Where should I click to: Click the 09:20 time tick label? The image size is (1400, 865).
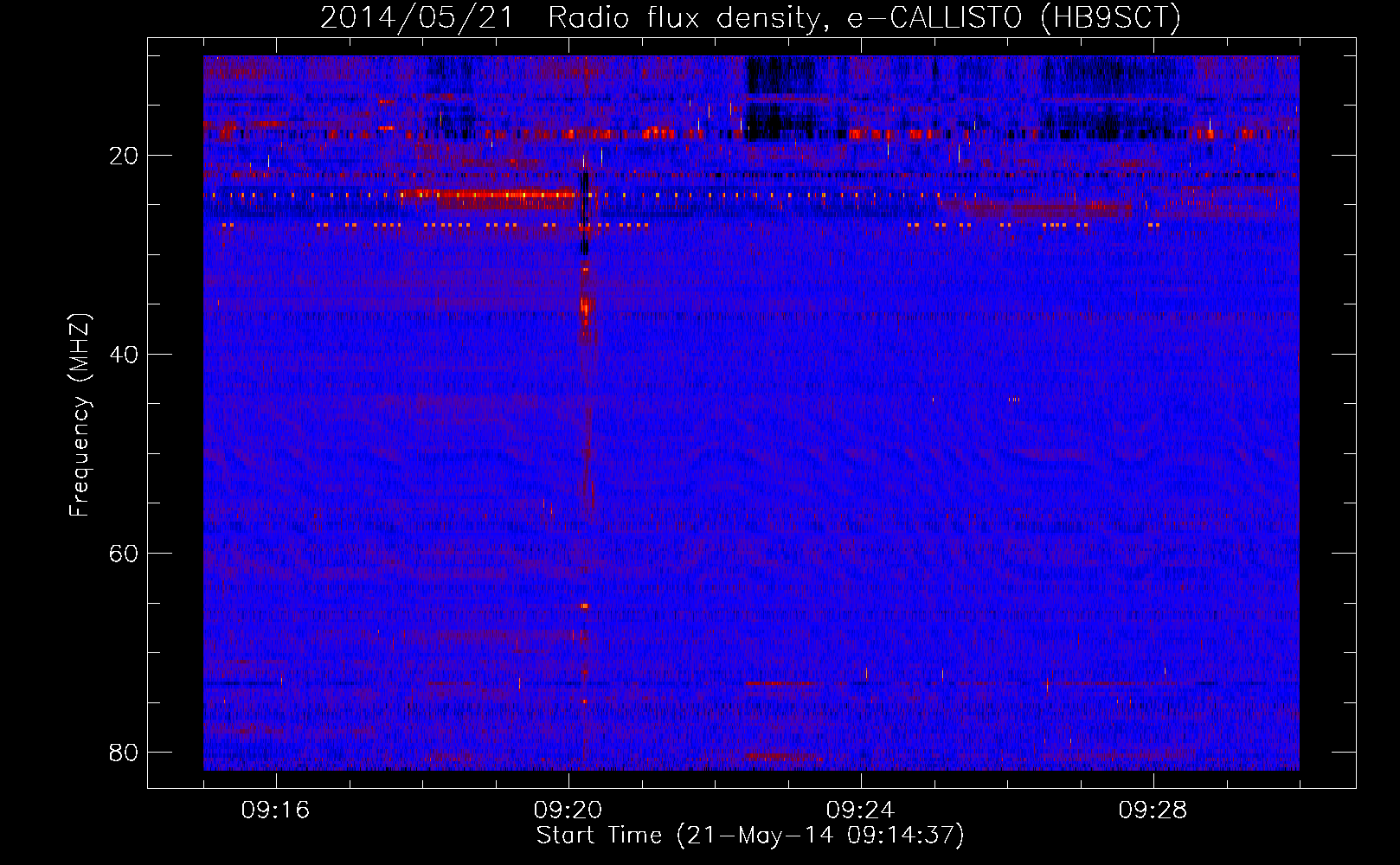click(x=568, y=811)
